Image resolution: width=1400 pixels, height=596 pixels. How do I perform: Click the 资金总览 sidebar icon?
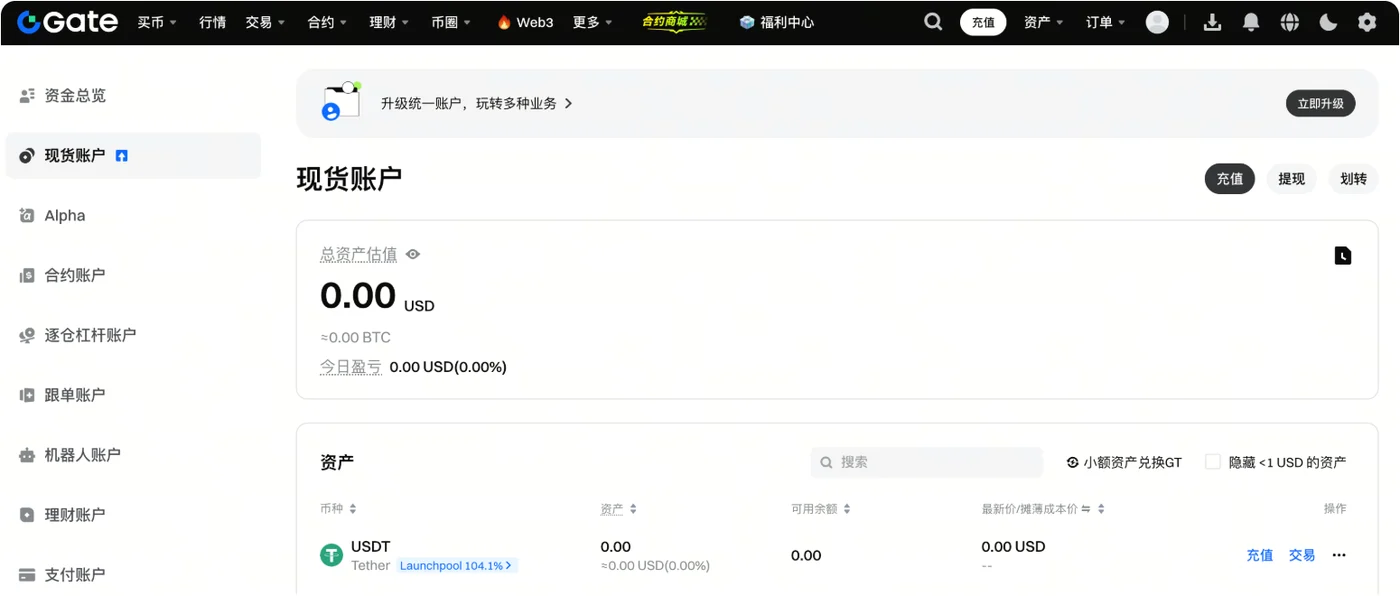pyautogui.click(x=27, y=96)
